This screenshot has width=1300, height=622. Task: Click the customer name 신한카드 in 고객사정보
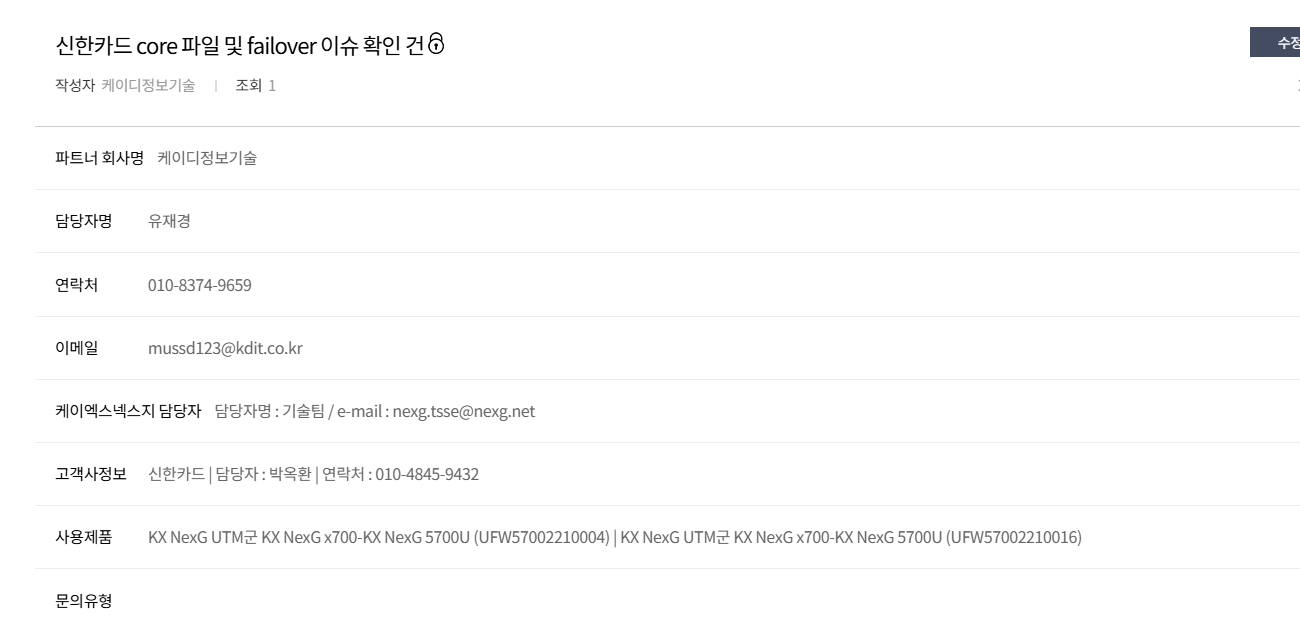[x=175, y=474]
